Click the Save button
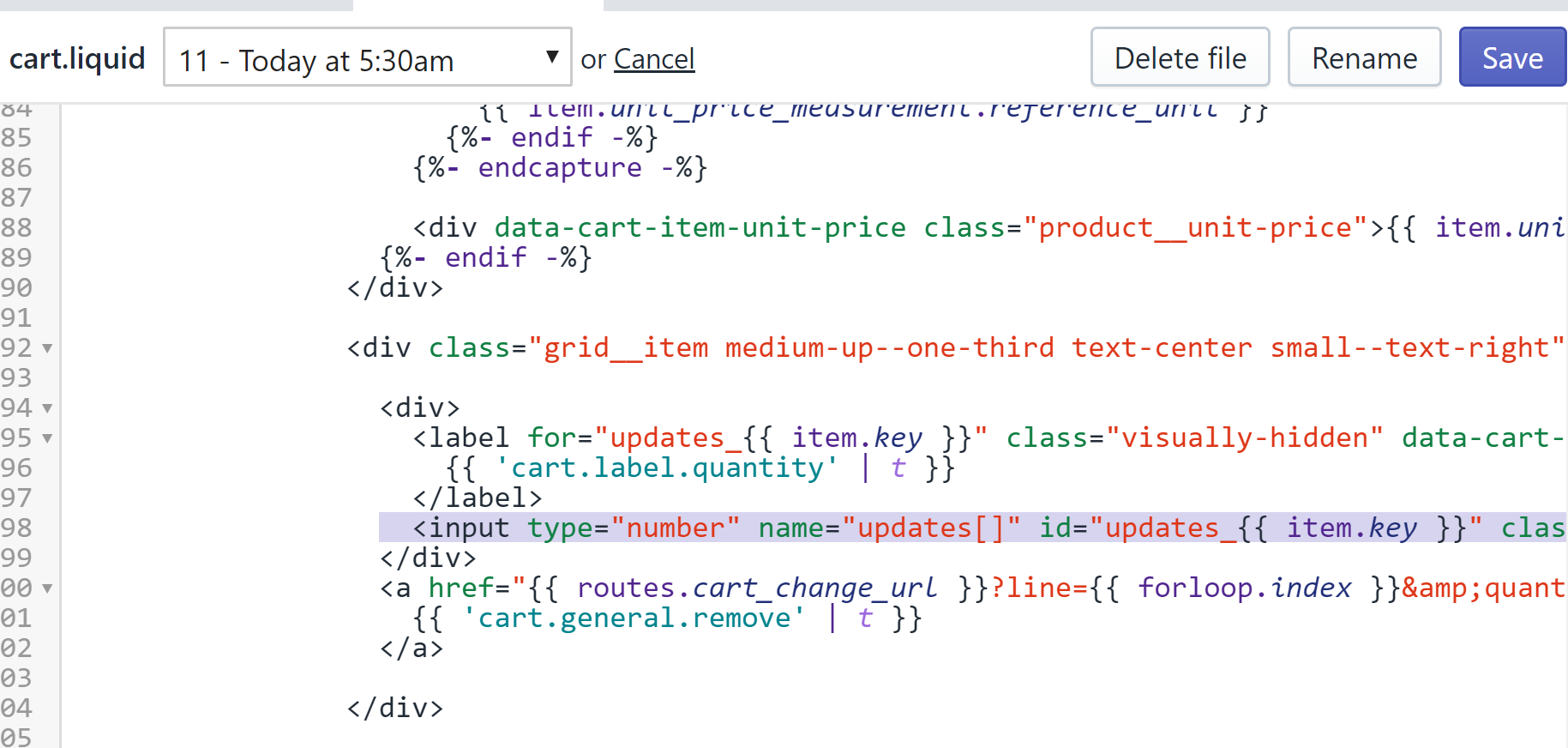This screenshot has height=748, width=1568. [1511, 57]
